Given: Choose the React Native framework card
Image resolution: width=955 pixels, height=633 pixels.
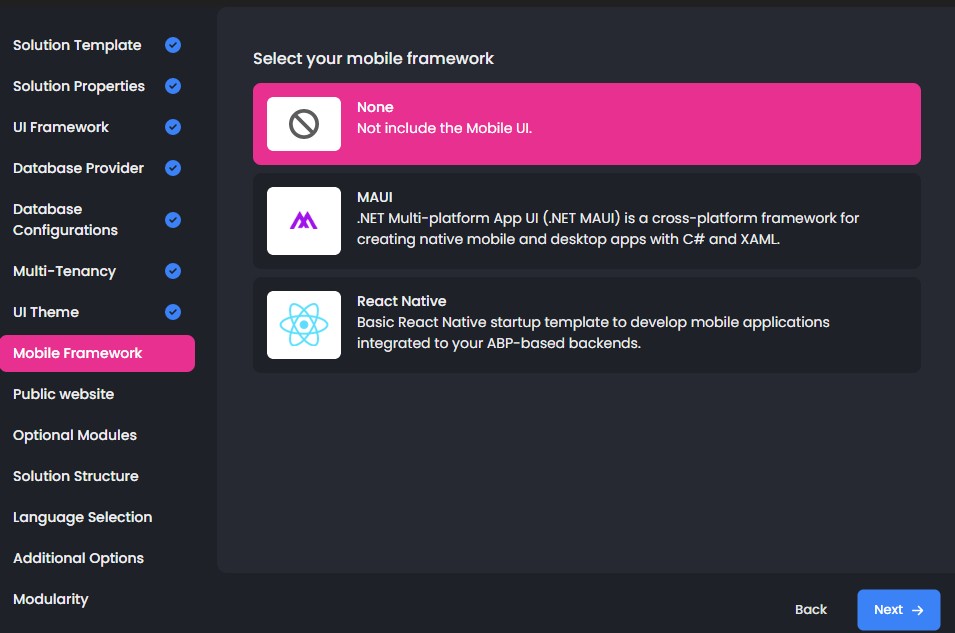Looking at the screenshot, I should point(587,325).
